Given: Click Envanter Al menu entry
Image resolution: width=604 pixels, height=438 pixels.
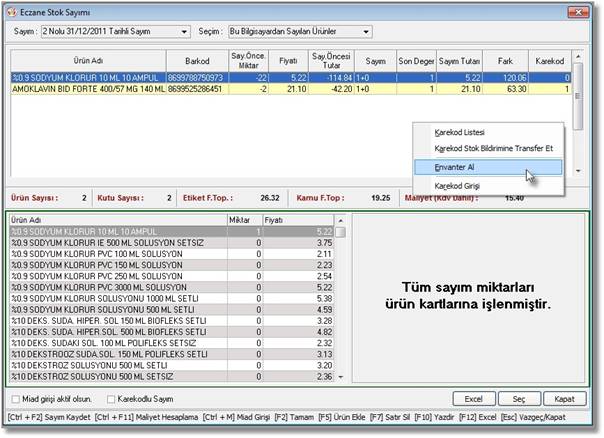Looking at the screenshot, I should (x=457, y=167).
